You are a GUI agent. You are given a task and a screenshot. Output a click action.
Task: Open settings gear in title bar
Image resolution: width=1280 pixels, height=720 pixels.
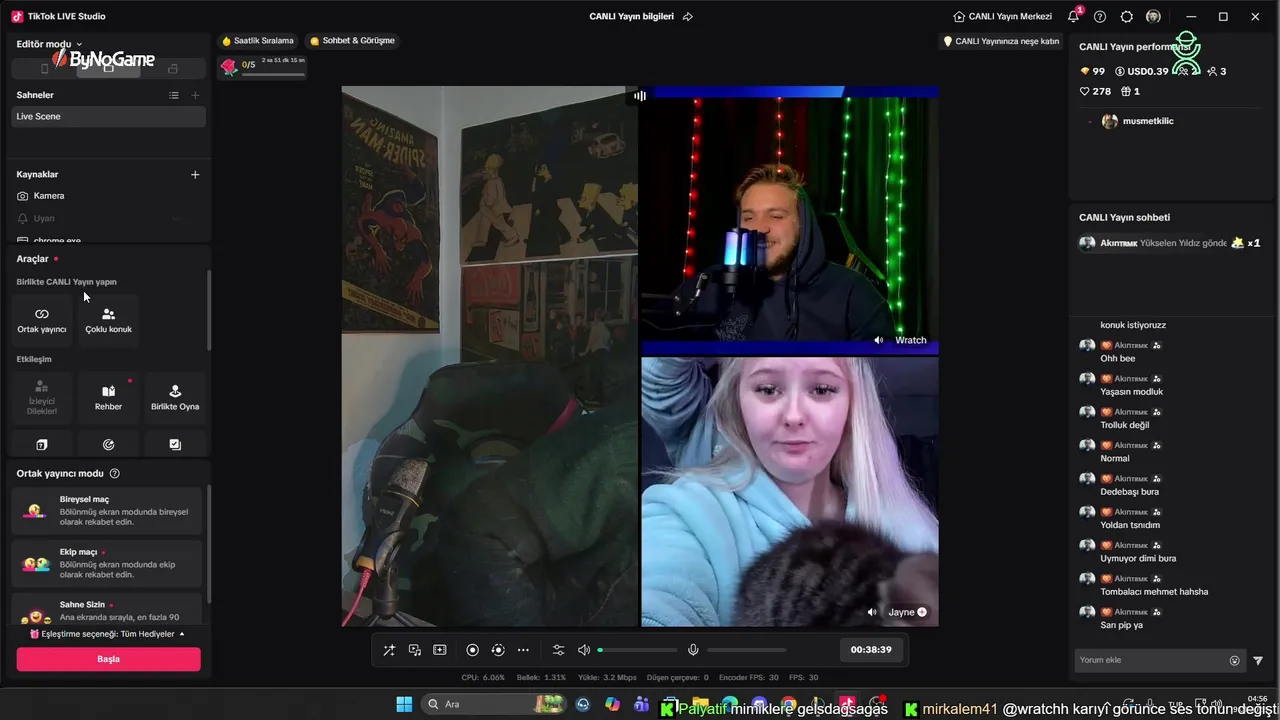[x=1127, y=17]
